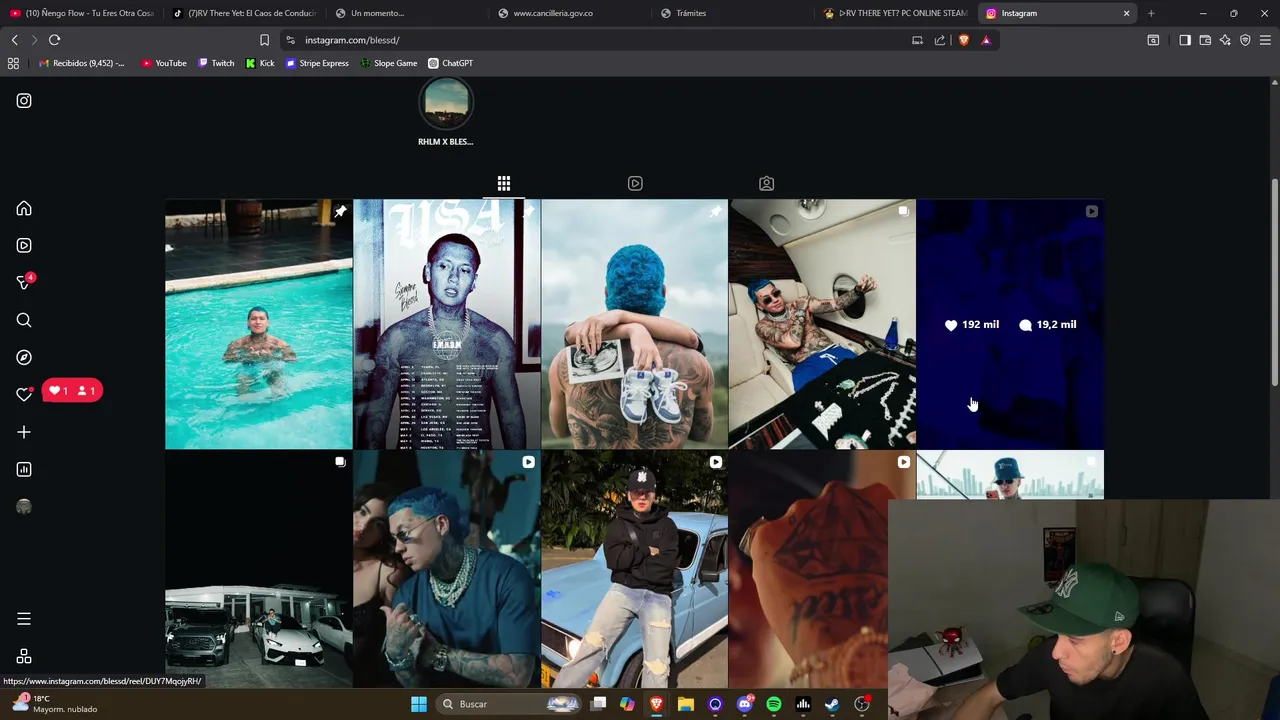Toggle the browser sidebar panel
Image resolution: width=1280 pixels, height=720 pixels.
[1185, 40]
